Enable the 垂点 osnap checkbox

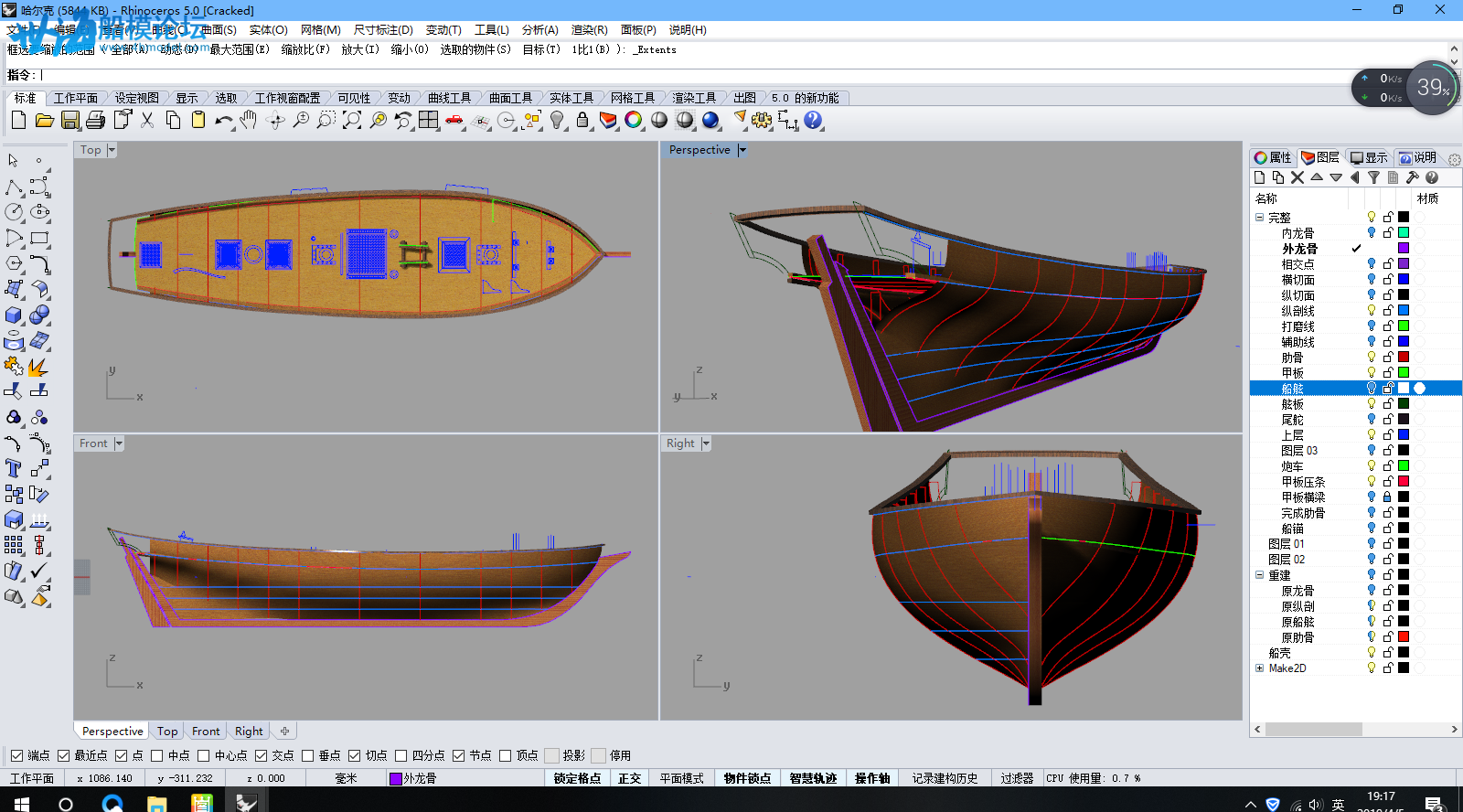[x=307, y=755]
